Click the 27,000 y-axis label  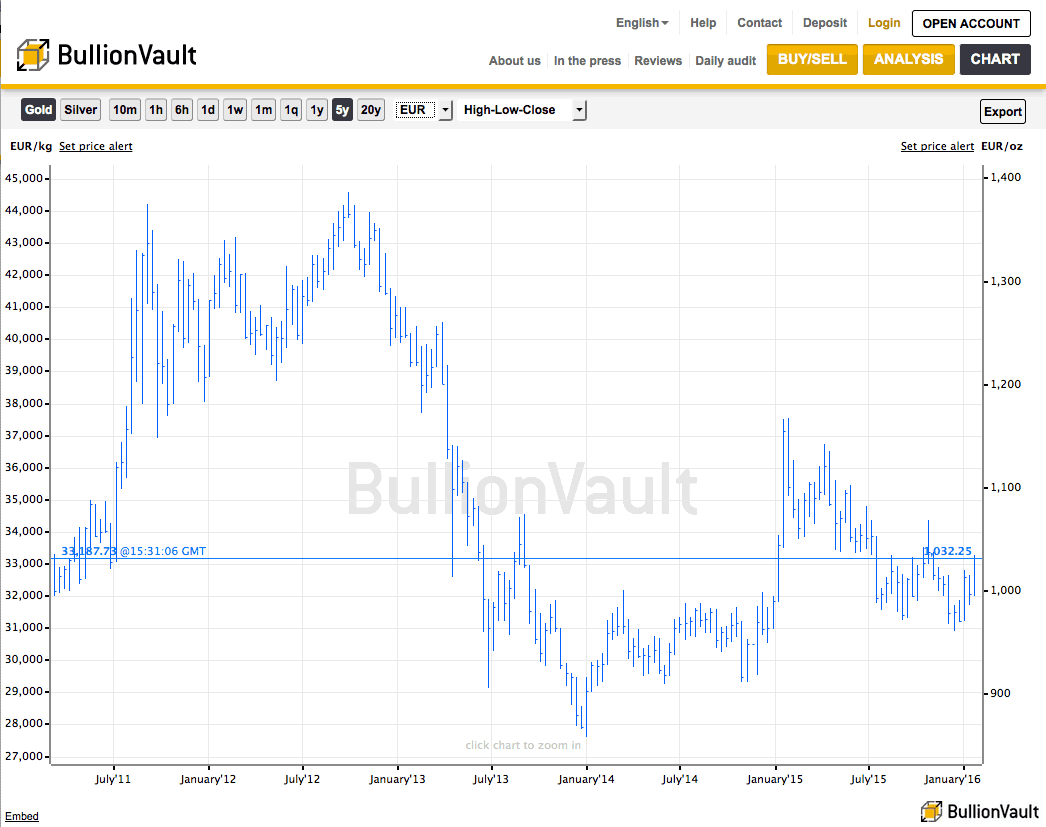click(x=24, y=756)
